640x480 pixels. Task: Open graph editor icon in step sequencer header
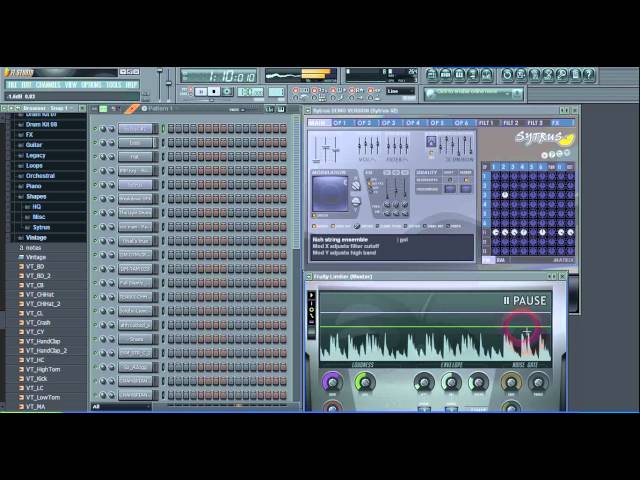click(x=269, y=109)
